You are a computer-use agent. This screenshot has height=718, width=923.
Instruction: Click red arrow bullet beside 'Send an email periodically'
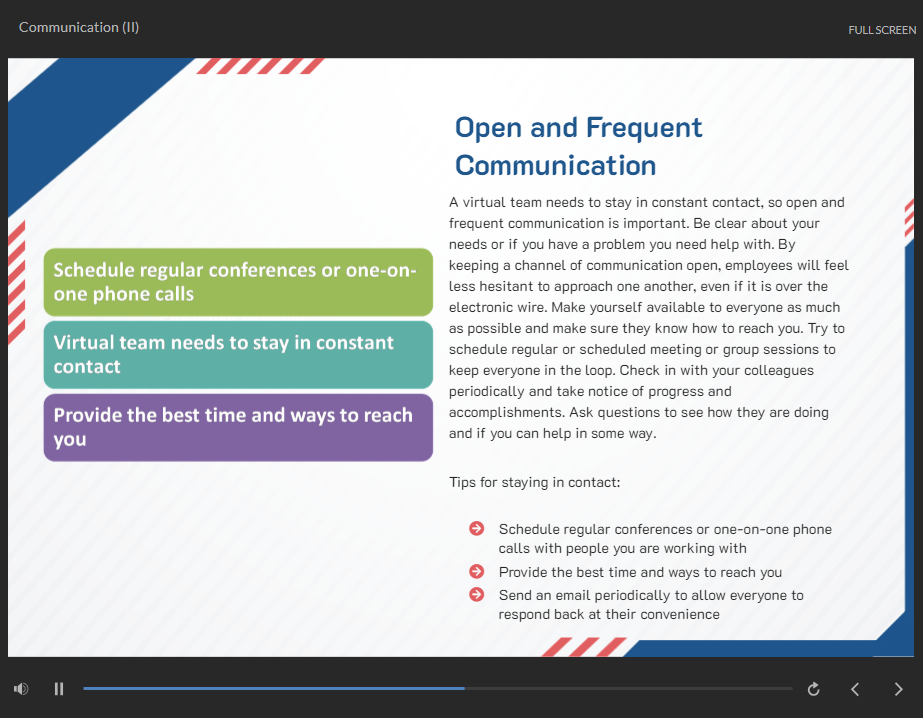[x=477, y=595]
